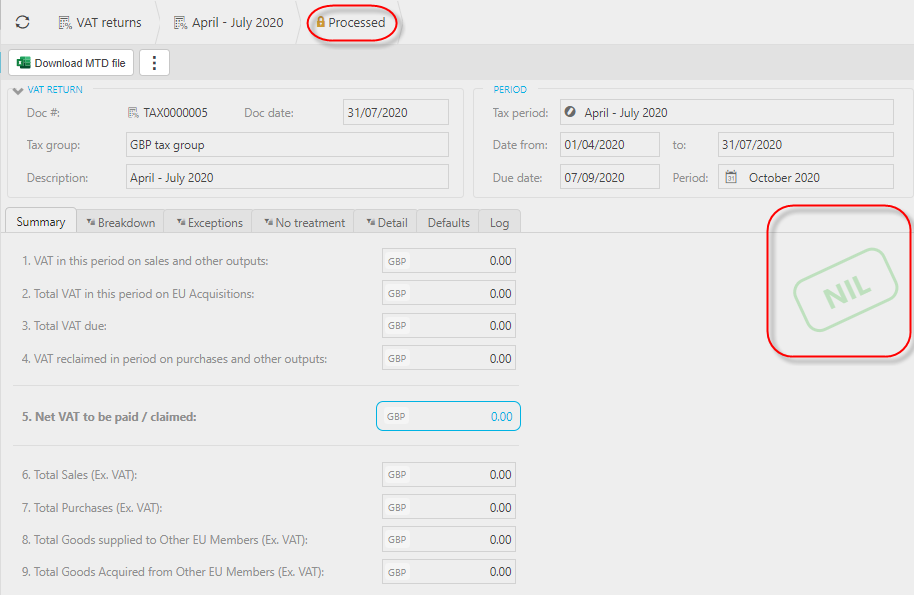Click the Net VAT to be paid field
Image resolution: width=914 pixels, height=595 pixels.
tap(448, 417)
